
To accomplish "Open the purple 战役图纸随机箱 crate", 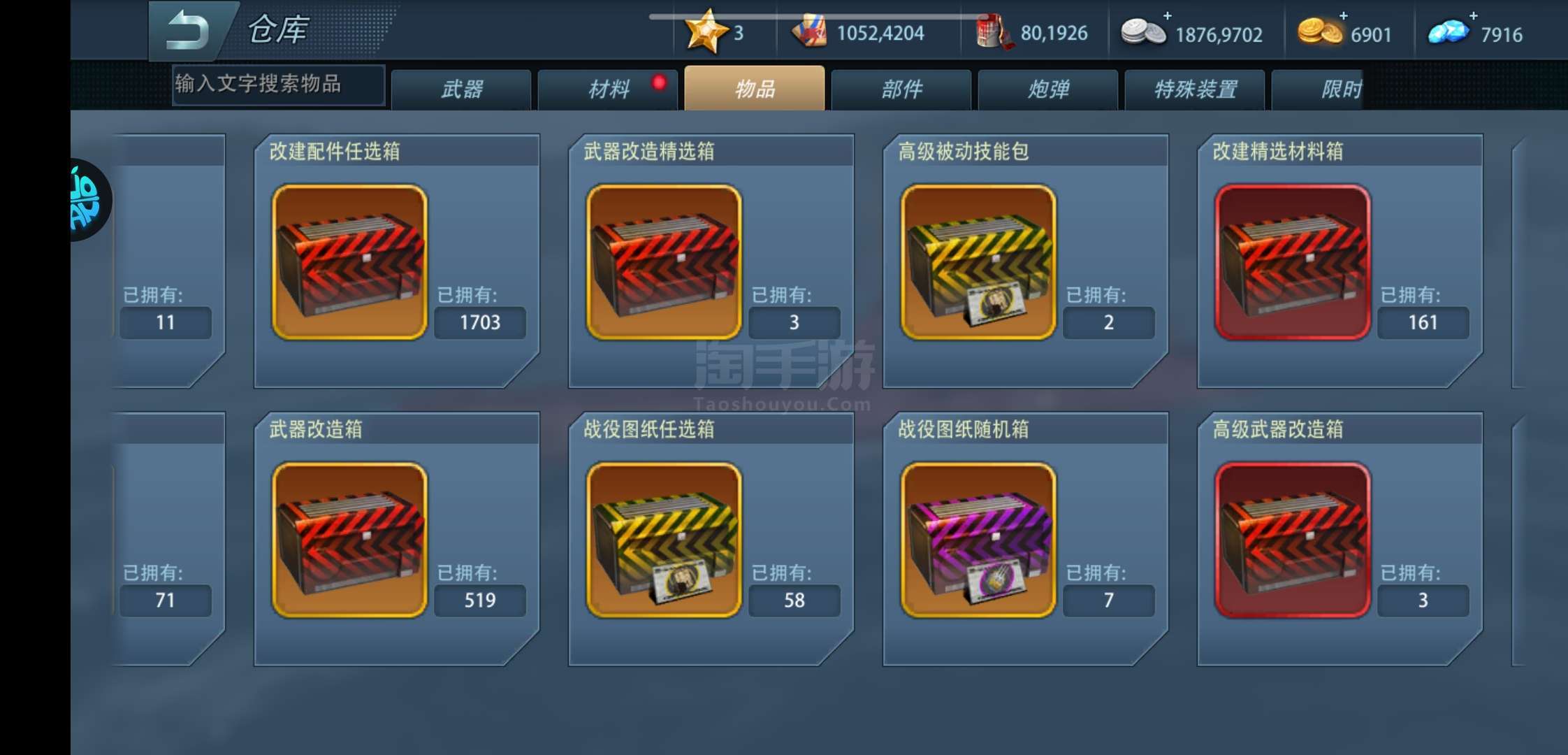I will click(x=978, y=540).
